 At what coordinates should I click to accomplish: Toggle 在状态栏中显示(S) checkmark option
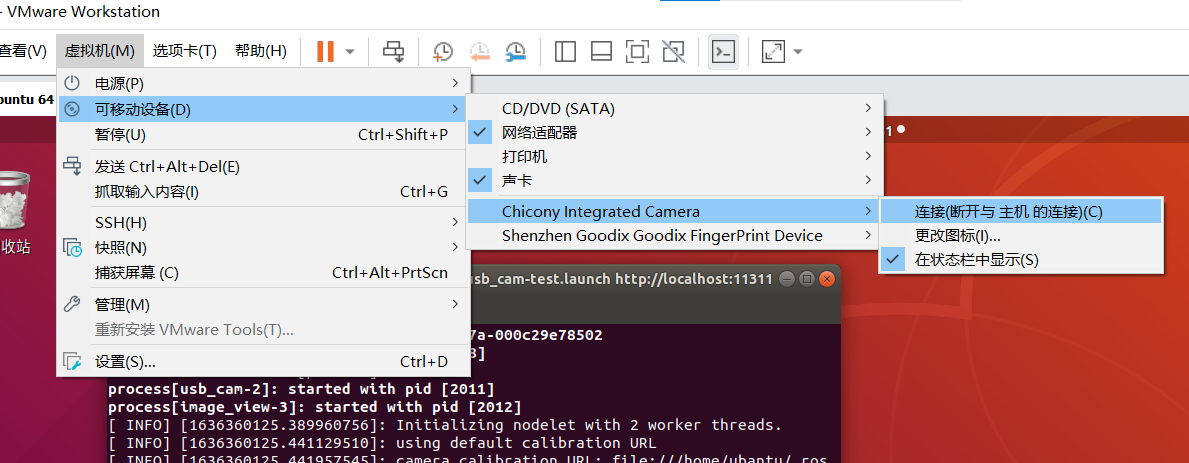point(1021,260)
